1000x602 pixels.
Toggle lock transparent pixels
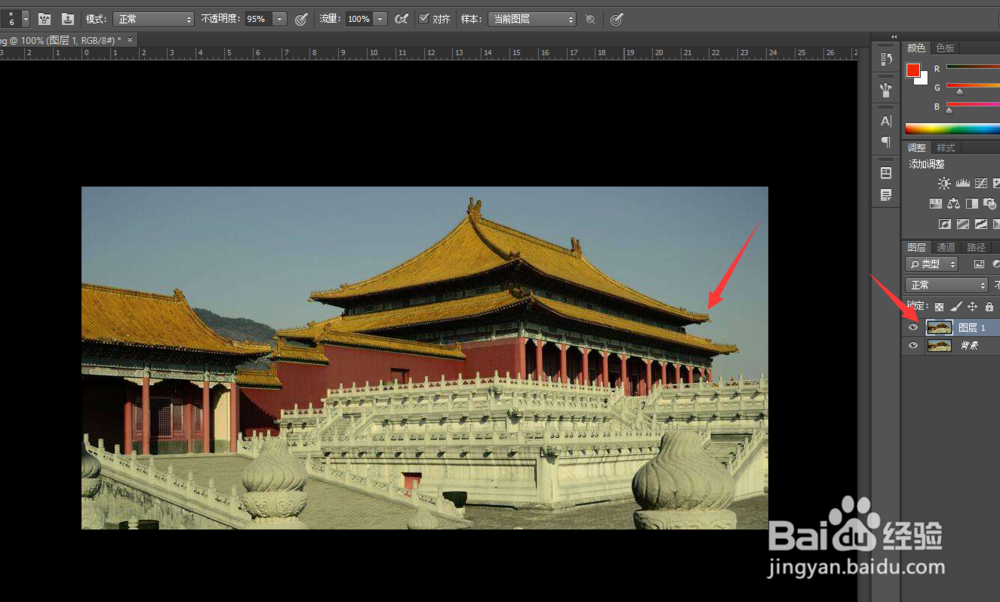click(x=939, y=307)
